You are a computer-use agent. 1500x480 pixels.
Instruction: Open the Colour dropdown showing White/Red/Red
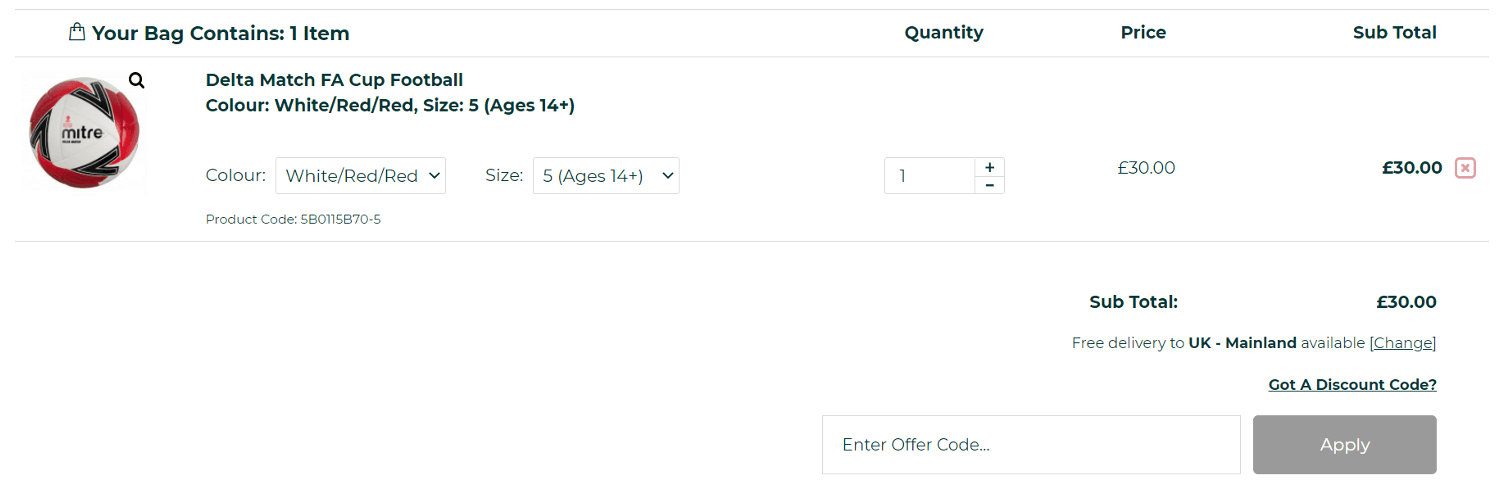click(361, 176)
